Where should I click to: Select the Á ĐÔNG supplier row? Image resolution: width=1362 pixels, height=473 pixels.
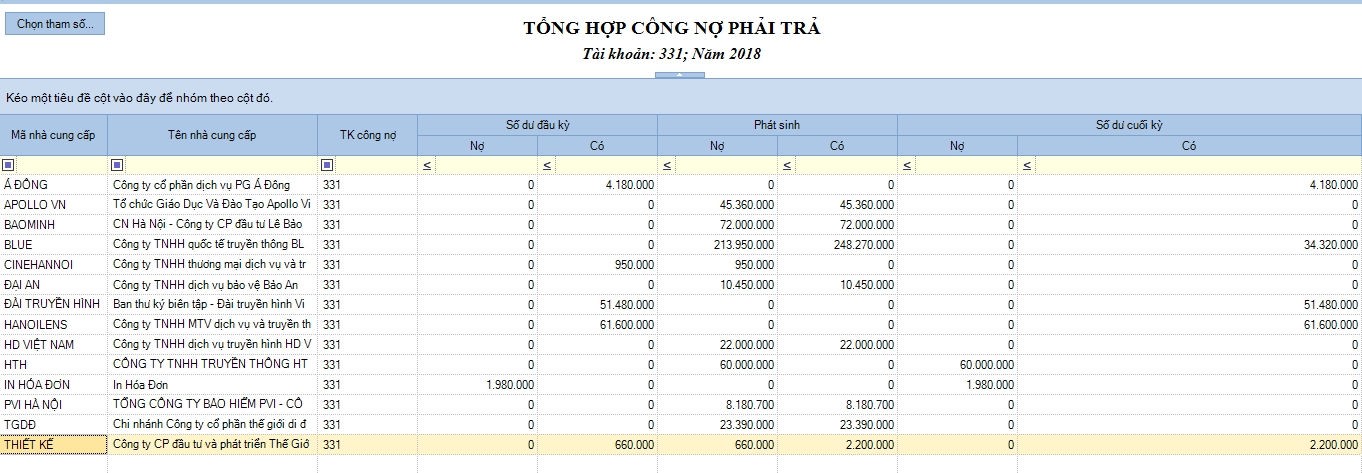point(680,185)
